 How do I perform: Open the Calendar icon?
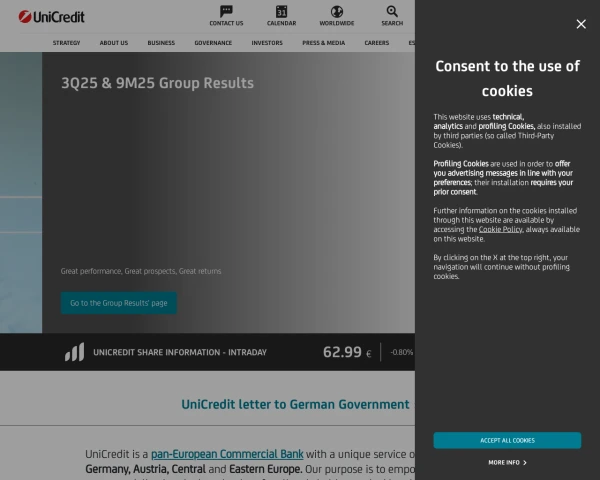pos(281,11)
